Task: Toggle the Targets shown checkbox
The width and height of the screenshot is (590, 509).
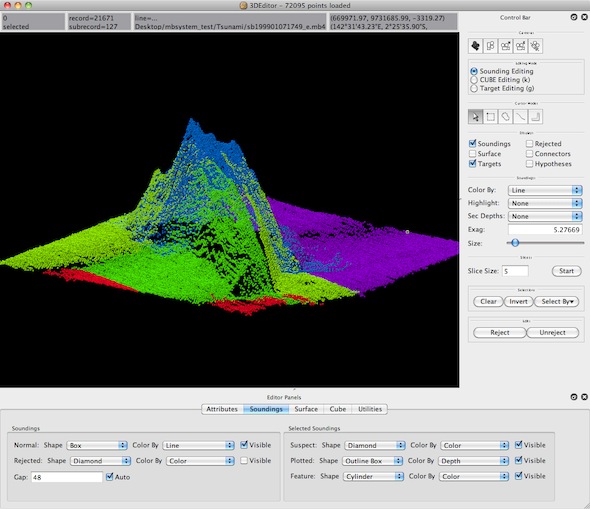Action: coord(473,164)
